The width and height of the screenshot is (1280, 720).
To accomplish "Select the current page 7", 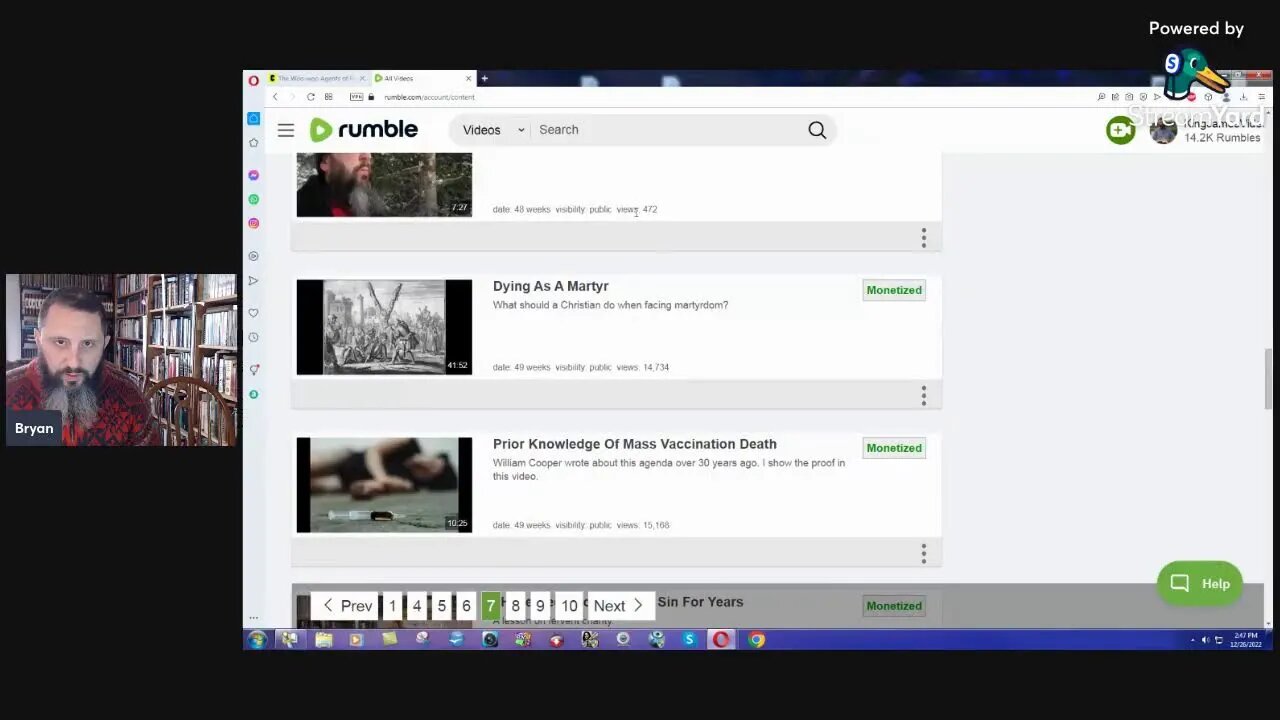I will pos(490,606).
